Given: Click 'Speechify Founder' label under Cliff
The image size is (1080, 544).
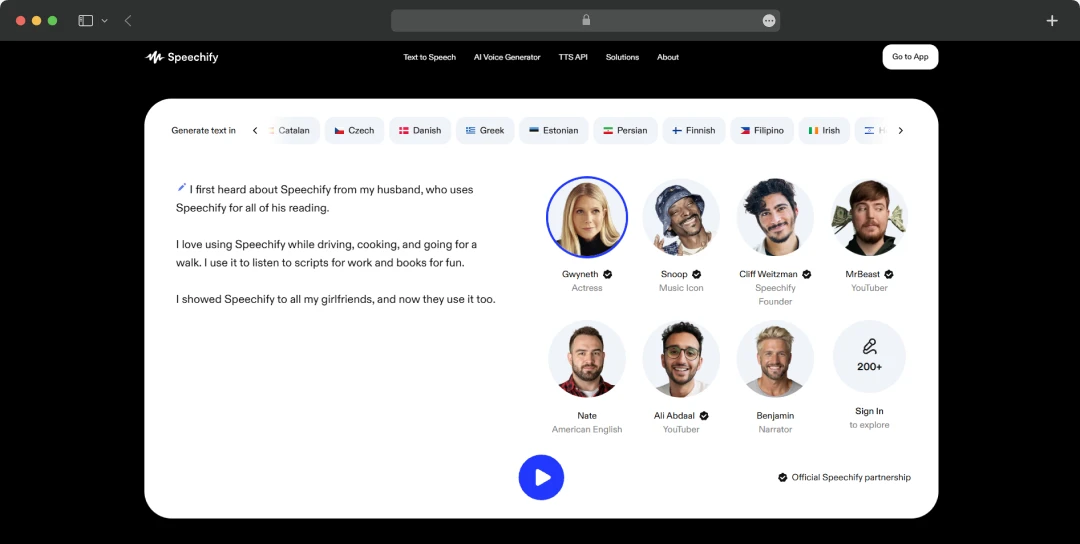Looking at the screenshot, I should coord(776,295).
